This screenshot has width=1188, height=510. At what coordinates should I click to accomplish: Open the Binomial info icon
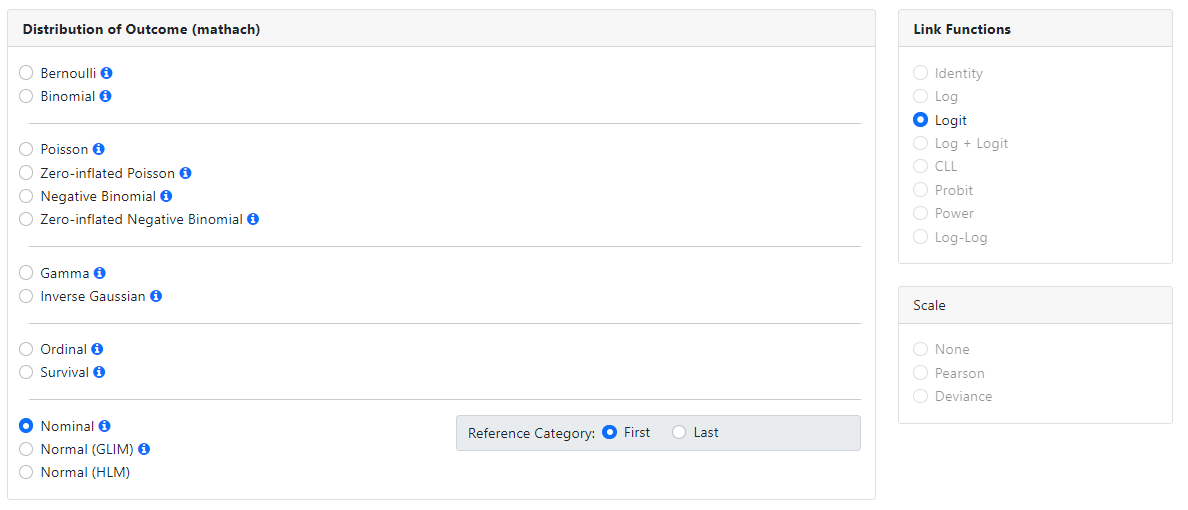click(x=105, y=96)
